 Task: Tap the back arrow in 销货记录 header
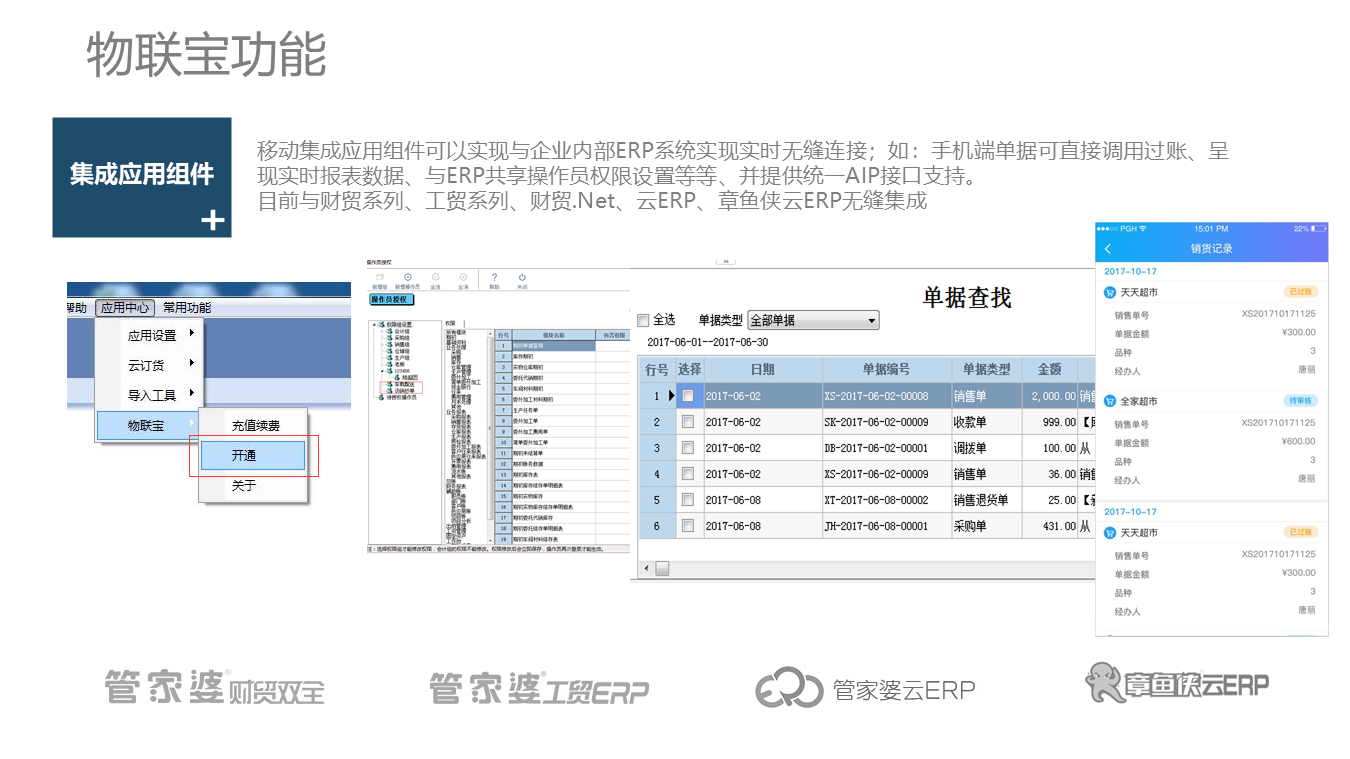tap(1108, 249)
